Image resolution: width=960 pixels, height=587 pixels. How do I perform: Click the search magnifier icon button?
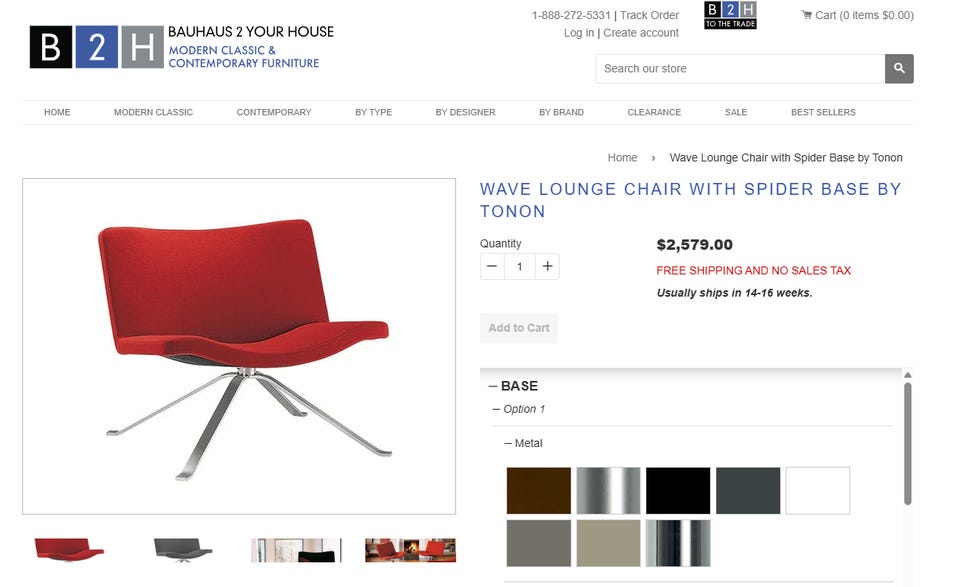pyautogui.click(x=899, y=69)
